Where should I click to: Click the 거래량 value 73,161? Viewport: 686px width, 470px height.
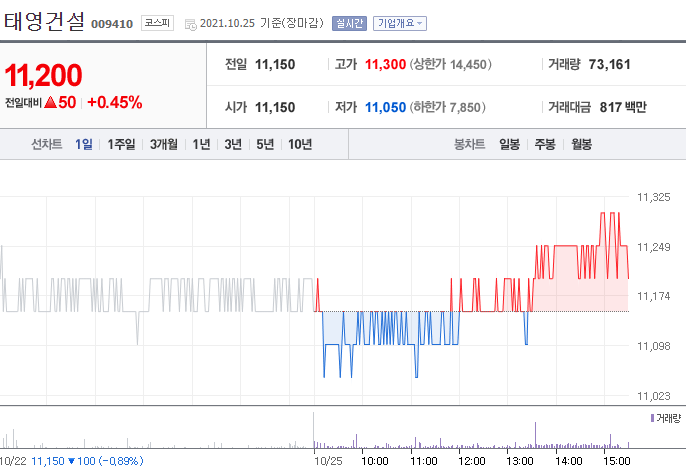pos(609,64)
